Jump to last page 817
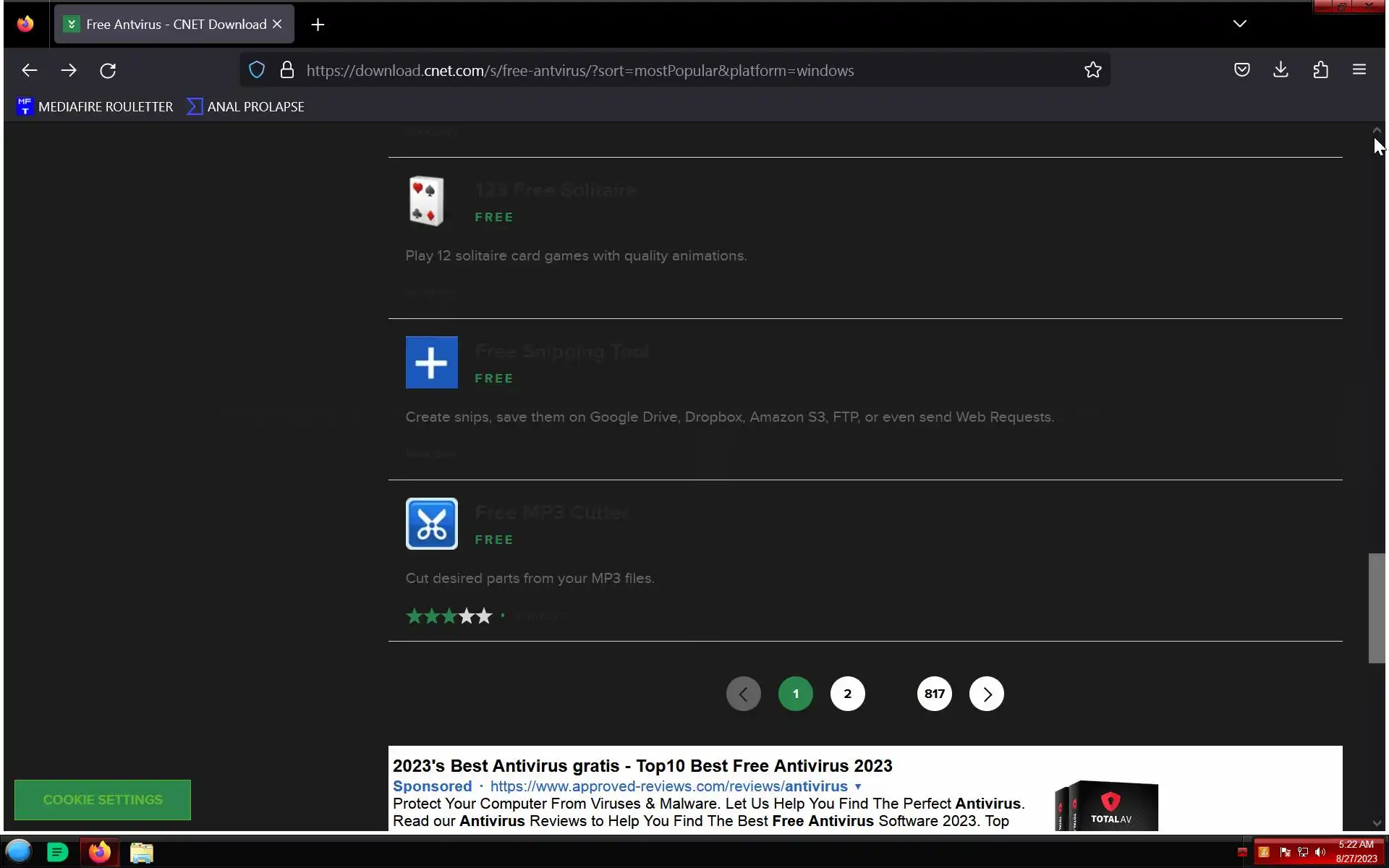The height and width of the screenshot is (868, 1389). [934, 694]
